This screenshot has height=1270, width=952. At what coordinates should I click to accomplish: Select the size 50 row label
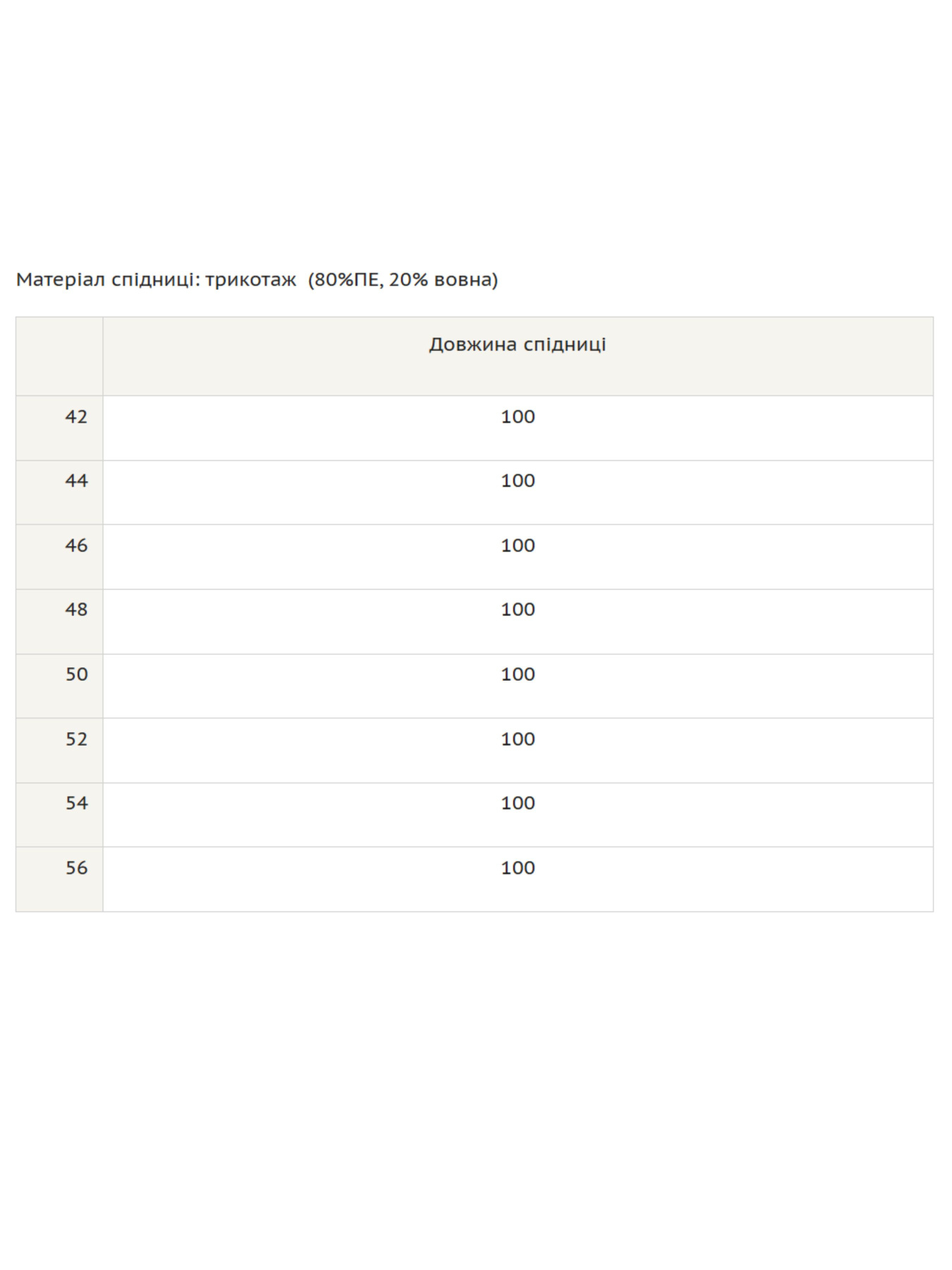pos(76,675)
